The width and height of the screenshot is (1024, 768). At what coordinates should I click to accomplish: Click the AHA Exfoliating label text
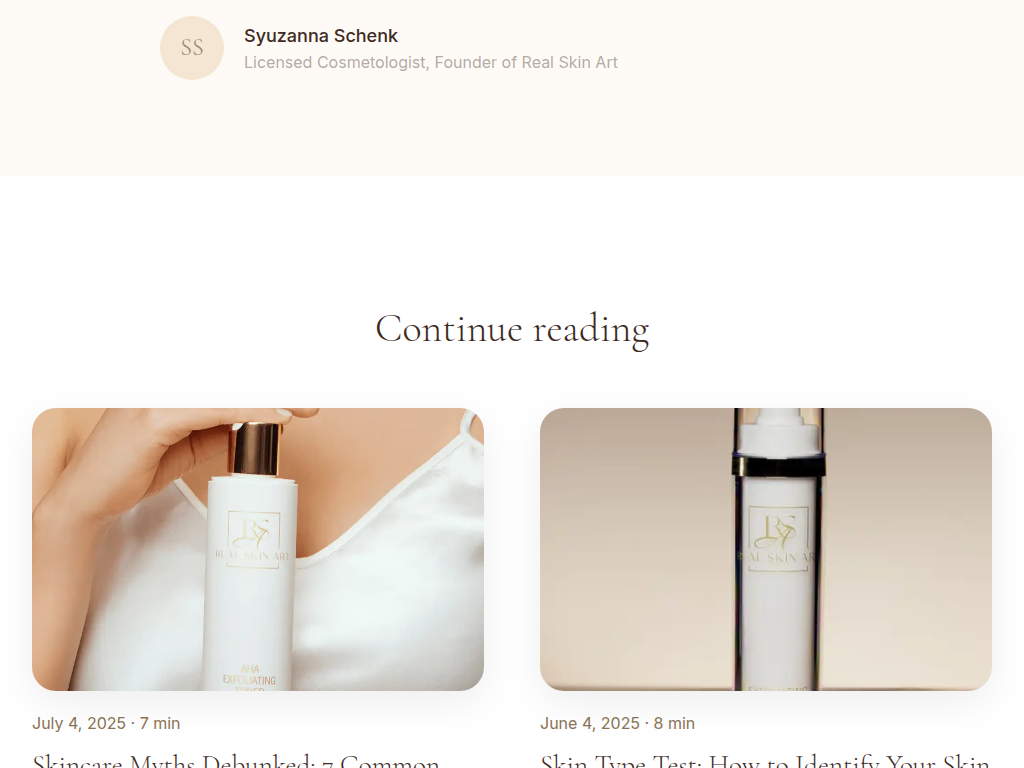pyautogui.click(x=249, y=676)
